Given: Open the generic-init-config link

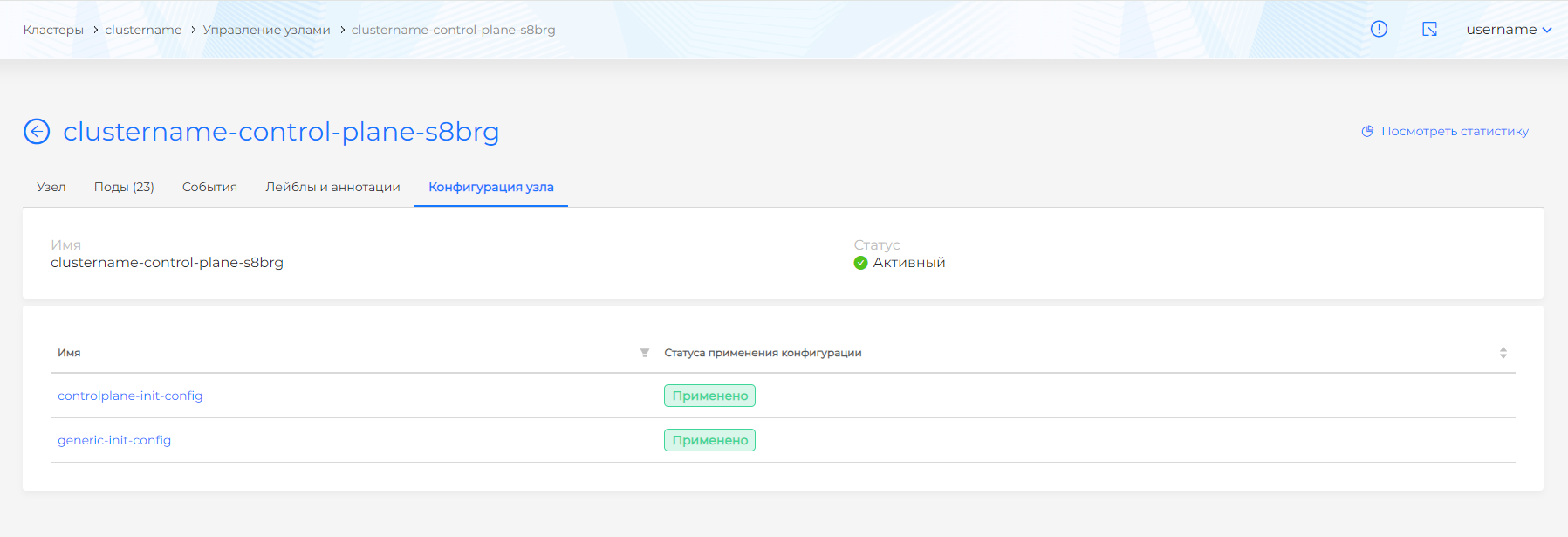Looking at the screenshot, I should pyautogui.click(x=114, y=440).
